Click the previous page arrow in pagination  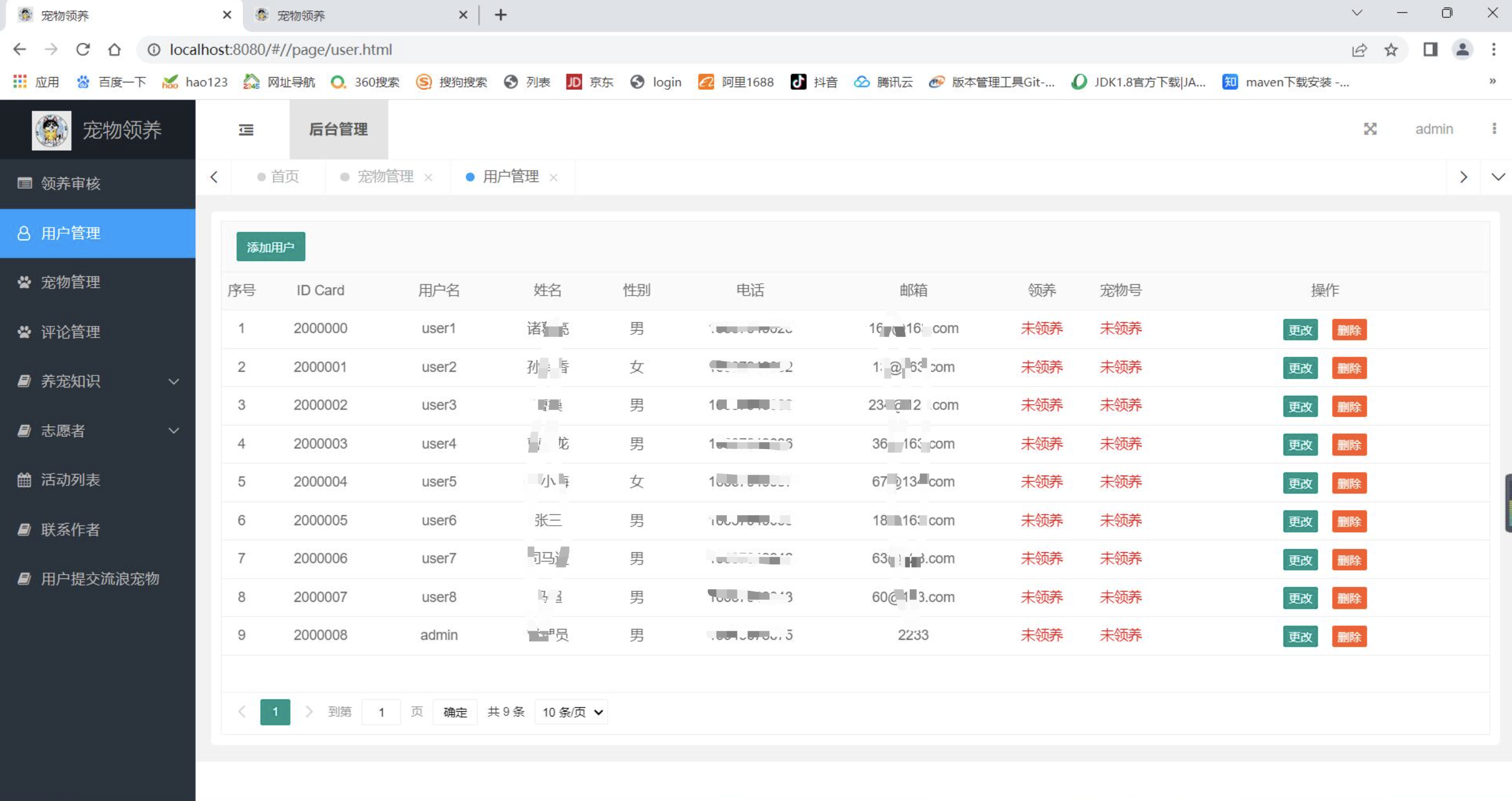pos(242,712)
